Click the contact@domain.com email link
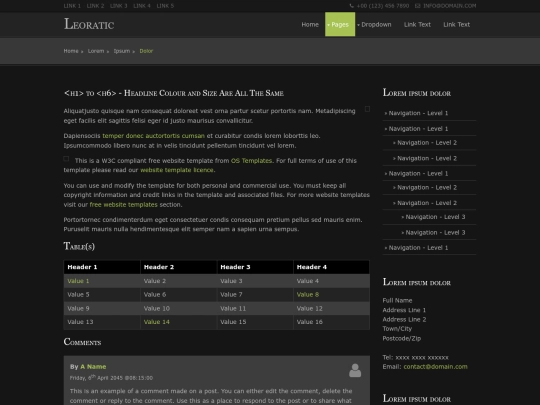This screenshot has height=405, width=540. click(x=435, y=366)
